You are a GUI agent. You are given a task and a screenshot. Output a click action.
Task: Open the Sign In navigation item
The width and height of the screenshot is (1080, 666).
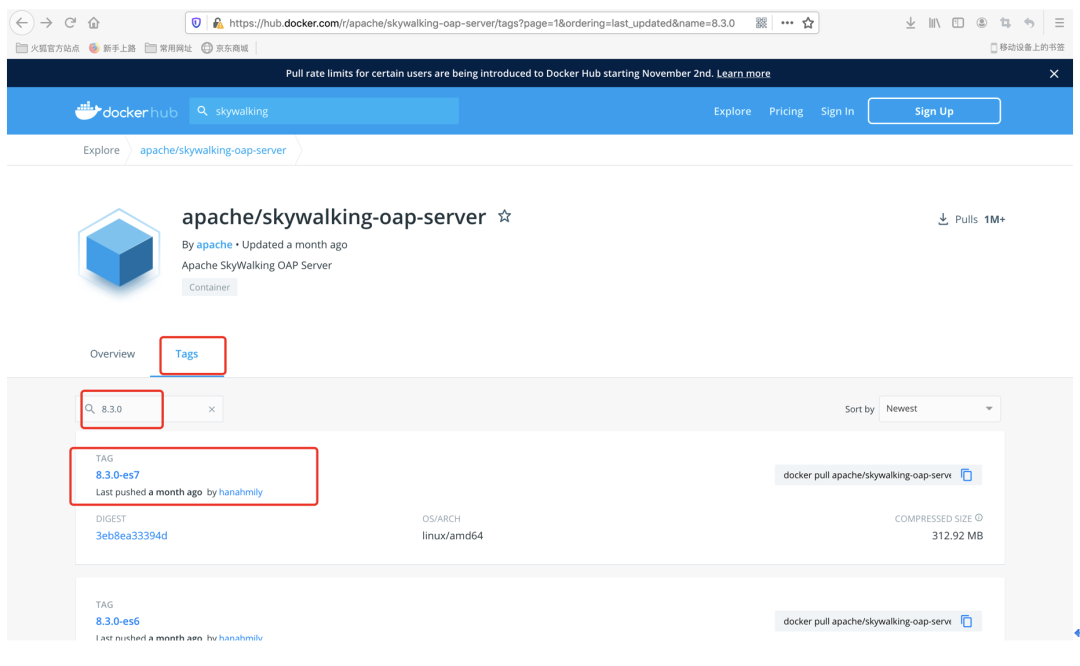[837, 111]
